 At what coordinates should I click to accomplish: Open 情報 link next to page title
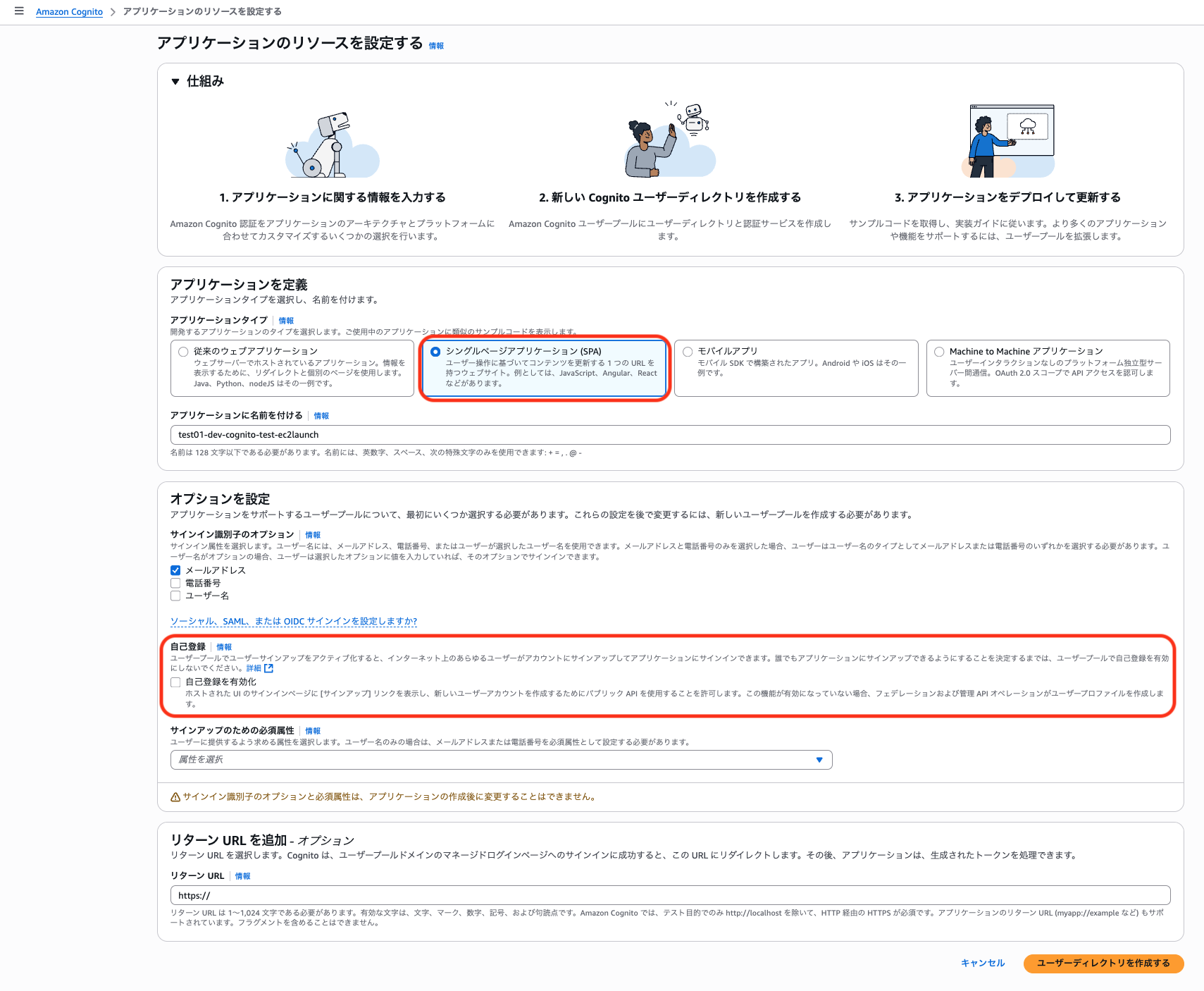[437, 46]
